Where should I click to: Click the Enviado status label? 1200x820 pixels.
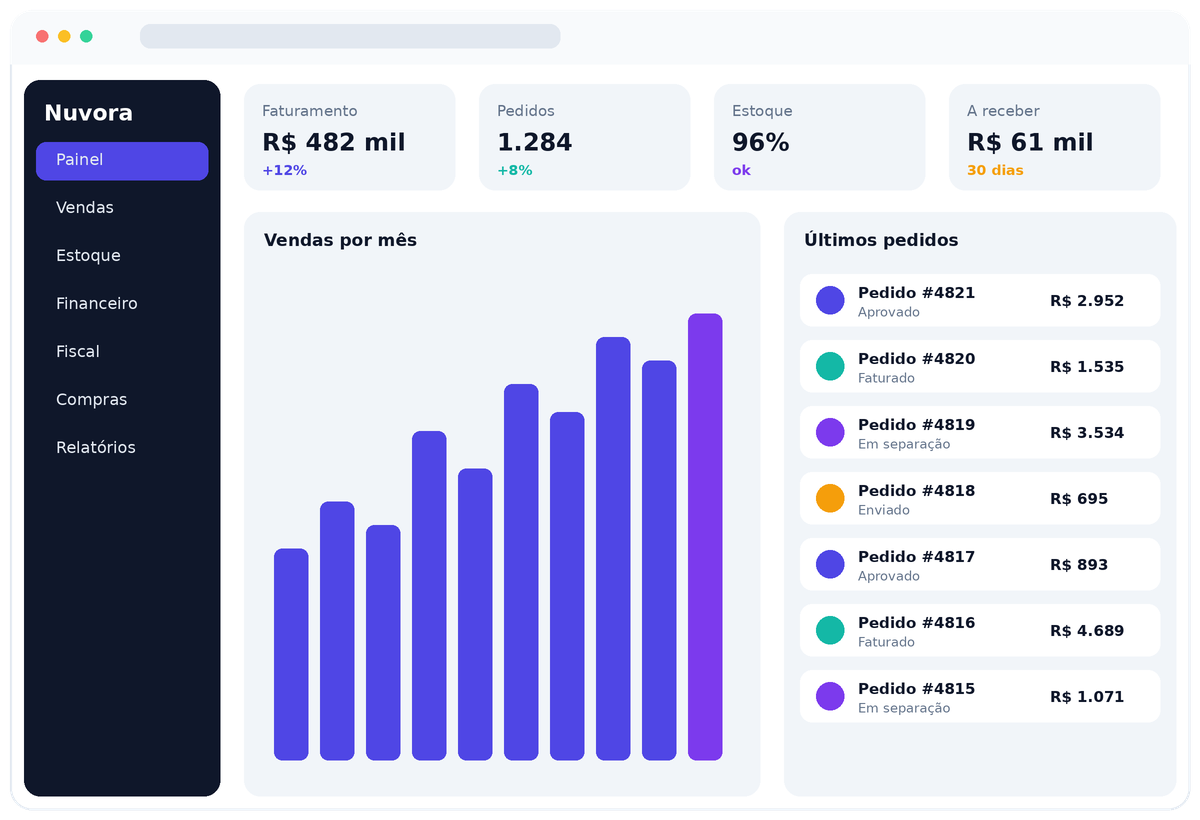pos(884,510)
